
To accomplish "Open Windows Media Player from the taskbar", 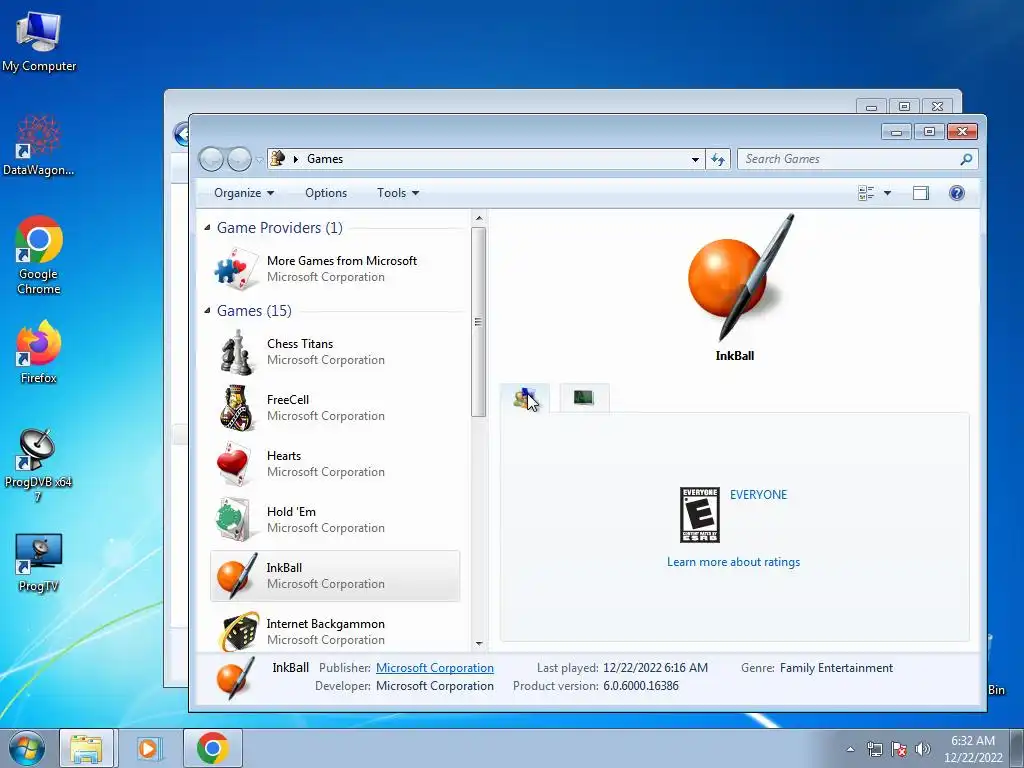I will [148, 748].
